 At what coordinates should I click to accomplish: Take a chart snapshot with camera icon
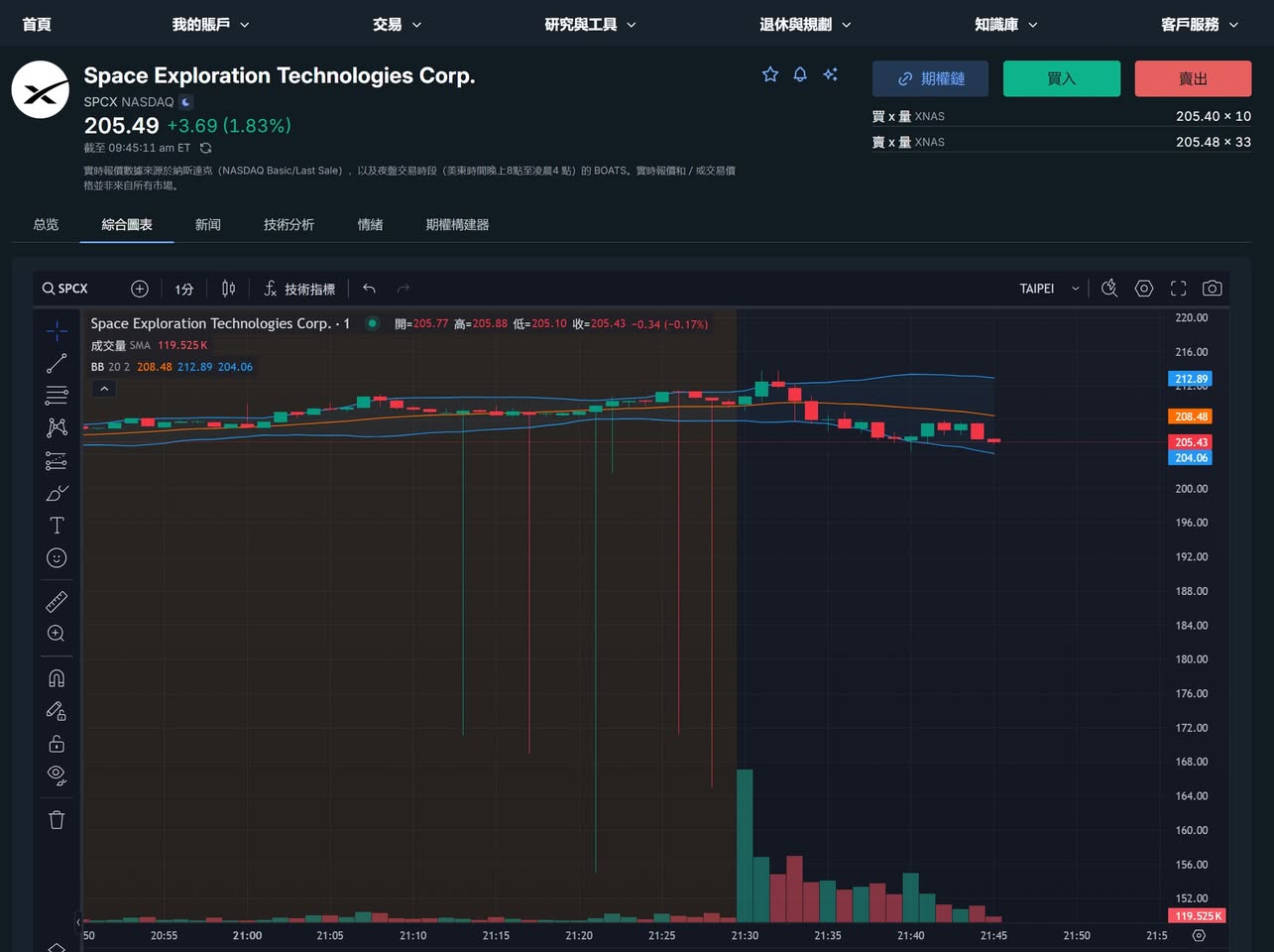click(1212, 289)
